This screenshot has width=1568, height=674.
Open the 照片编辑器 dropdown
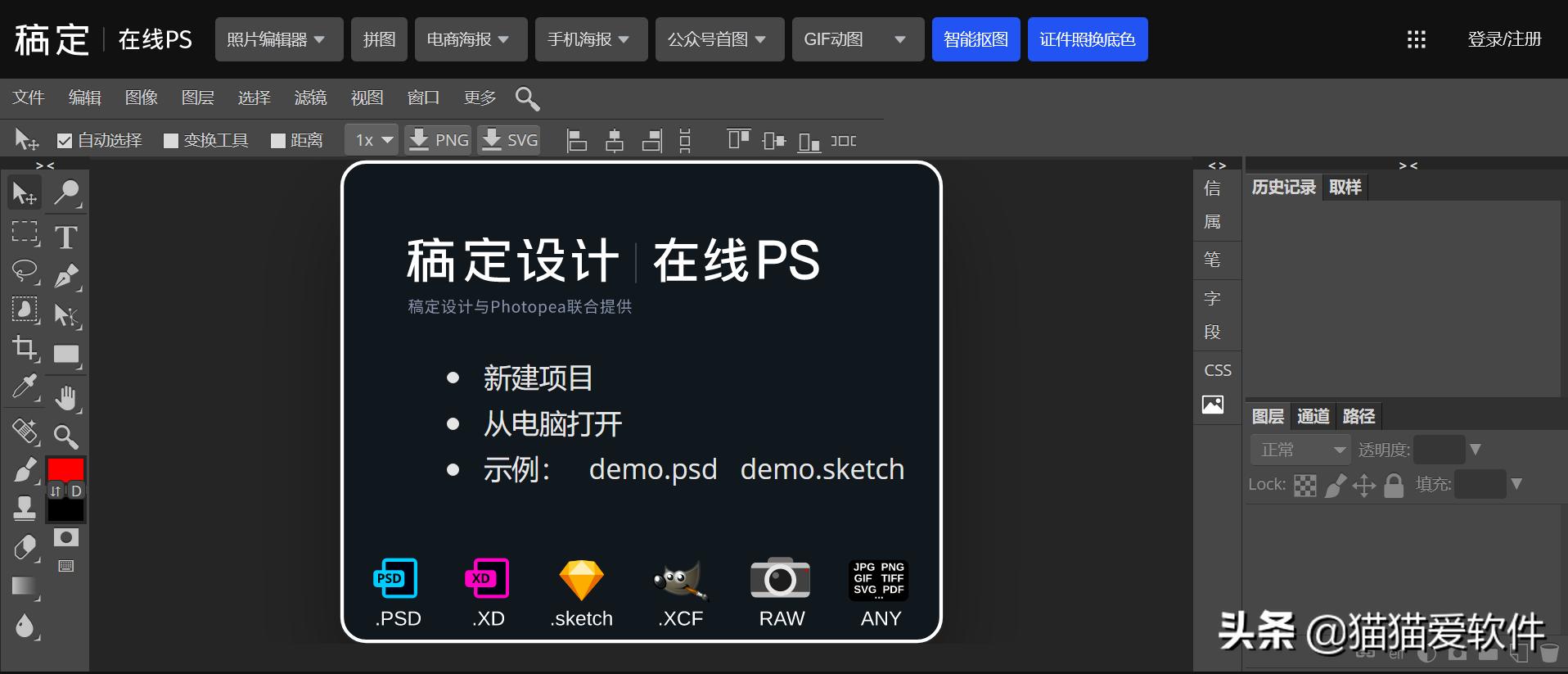(x=279, y=39)
